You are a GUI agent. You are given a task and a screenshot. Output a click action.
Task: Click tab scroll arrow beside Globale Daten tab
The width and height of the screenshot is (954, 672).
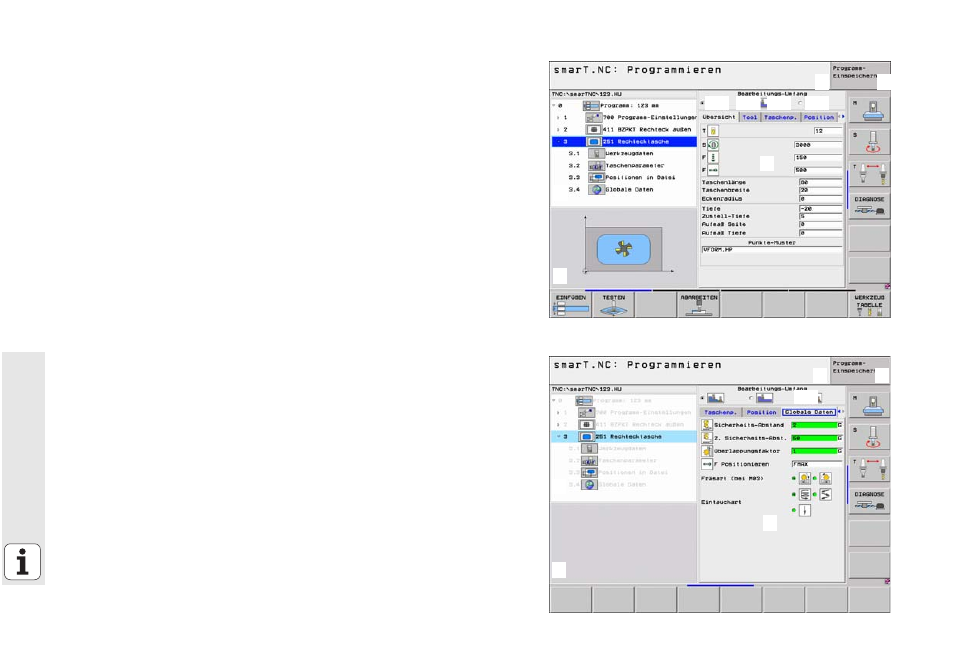click(840, 412)
